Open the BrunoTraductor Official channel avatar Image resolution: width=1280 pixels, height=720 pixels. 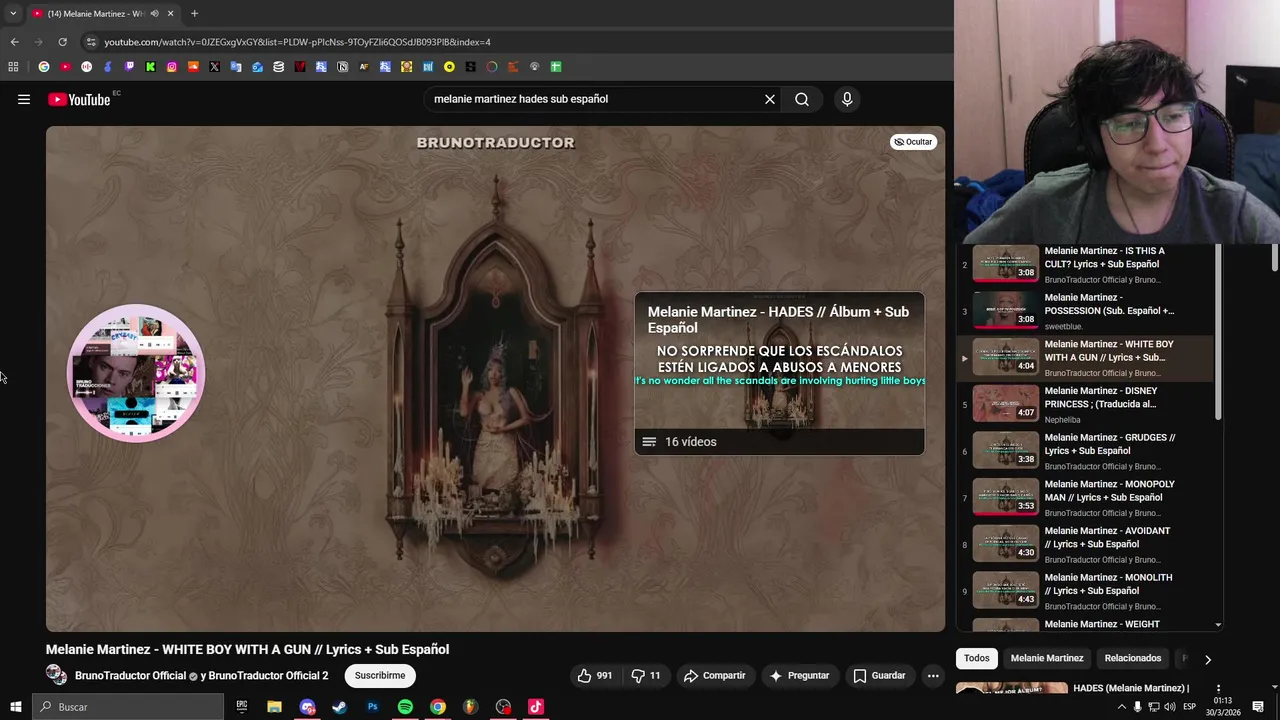tap(57, 676)
